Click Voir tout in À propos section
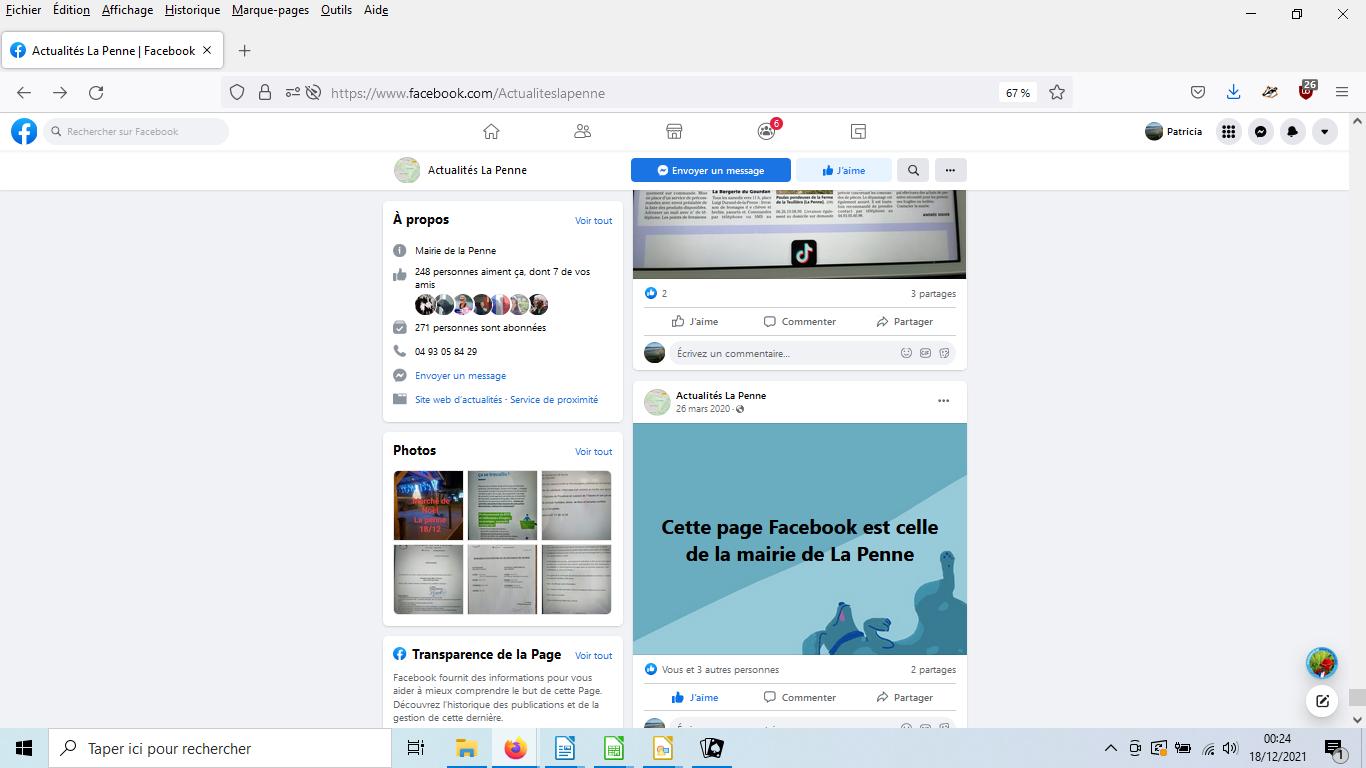The width and height of the screenshot is (1366, 768). coord(594,221)
